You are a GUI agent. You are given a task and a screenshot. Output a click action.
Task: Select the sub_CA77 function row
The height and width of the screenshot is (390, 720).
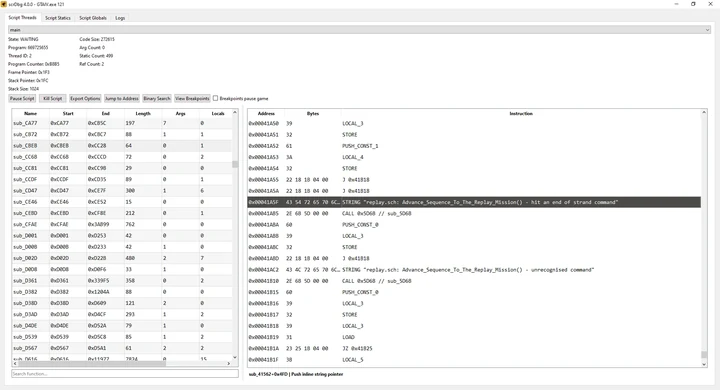click(122, 123)
